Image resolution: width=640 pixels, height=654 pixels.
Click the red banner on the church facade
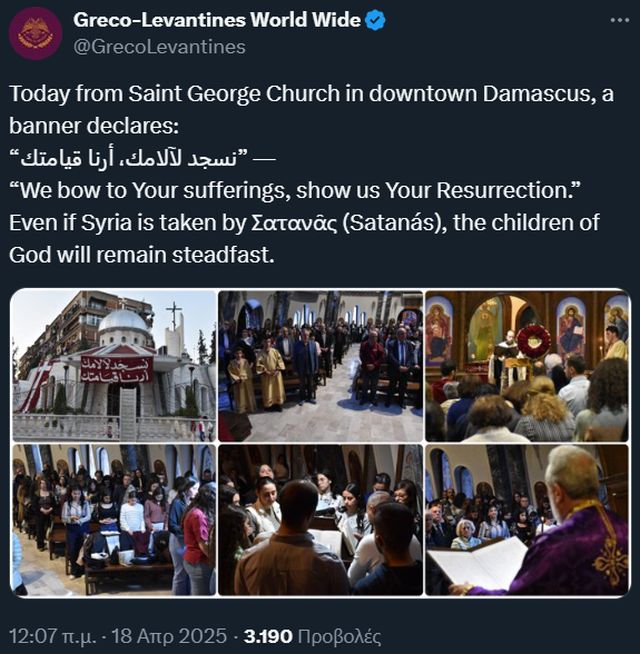pos(116,367)
